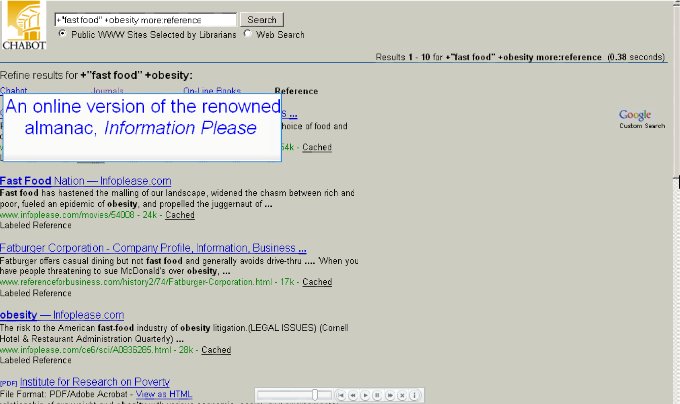Close the playback control bar

pos(402,395)
